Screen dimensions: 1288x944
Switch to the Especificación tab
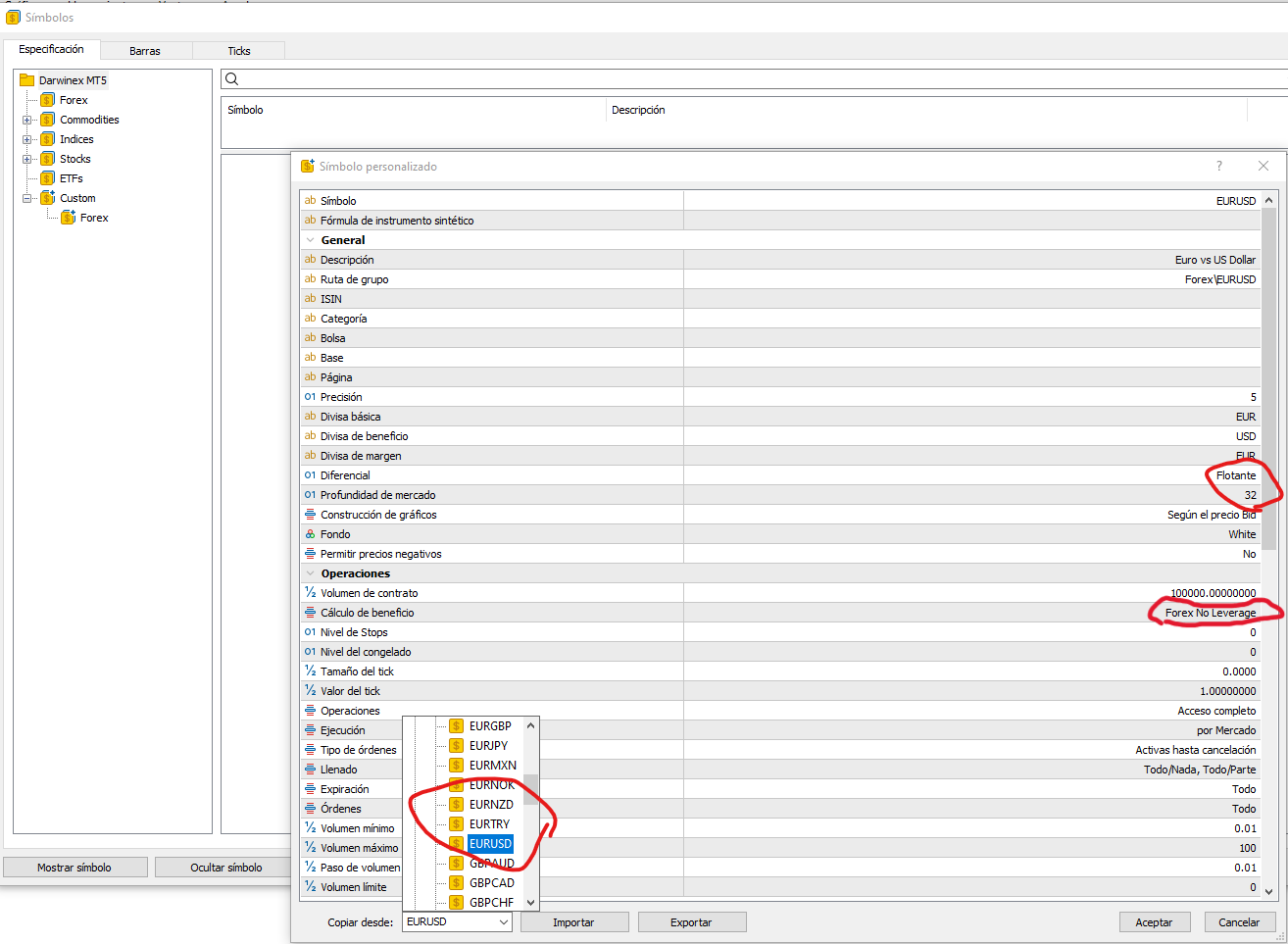51,49
